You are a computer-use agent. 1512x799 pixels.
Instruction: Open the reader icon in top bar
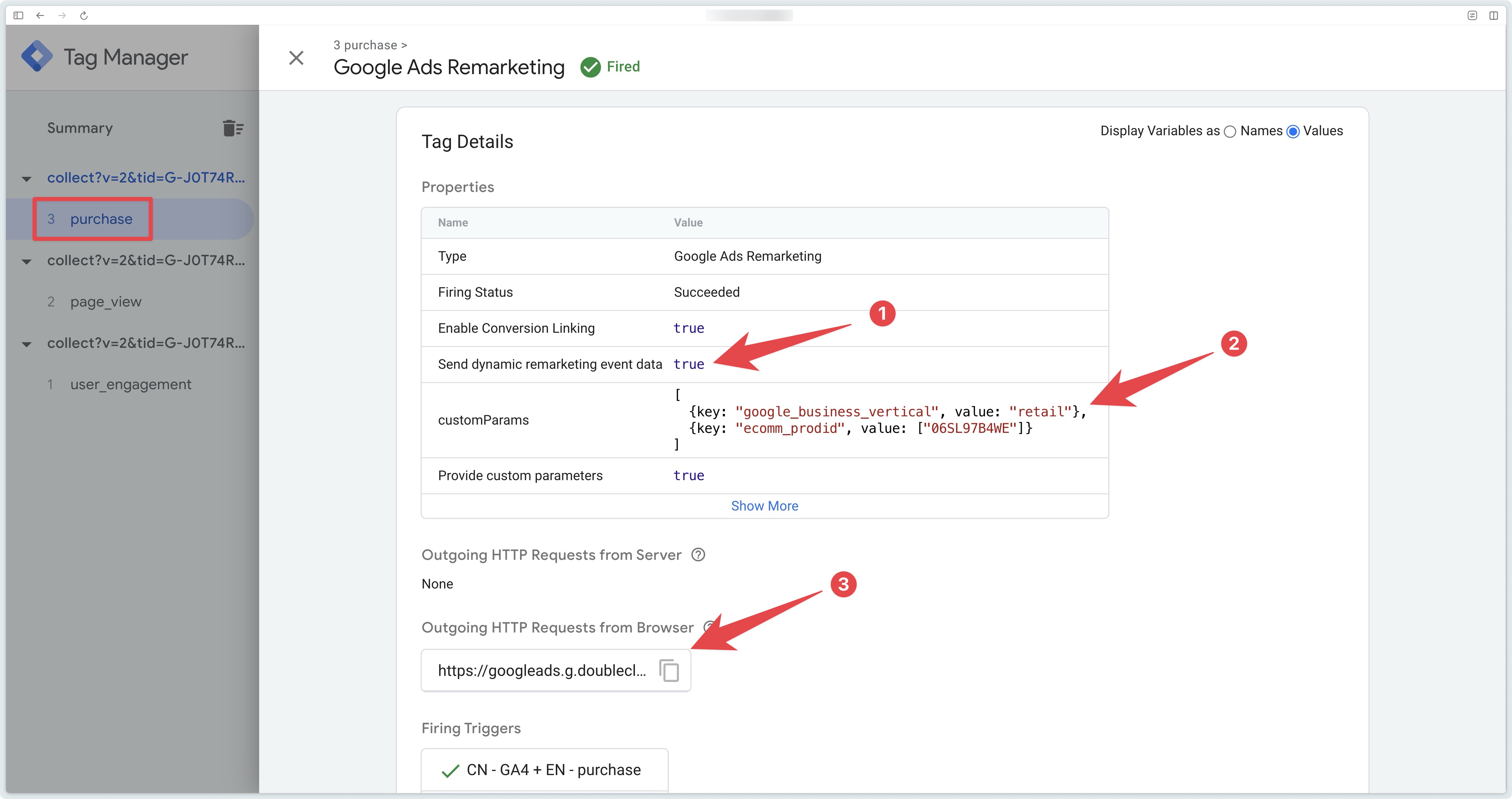[x=1472, y=15]
